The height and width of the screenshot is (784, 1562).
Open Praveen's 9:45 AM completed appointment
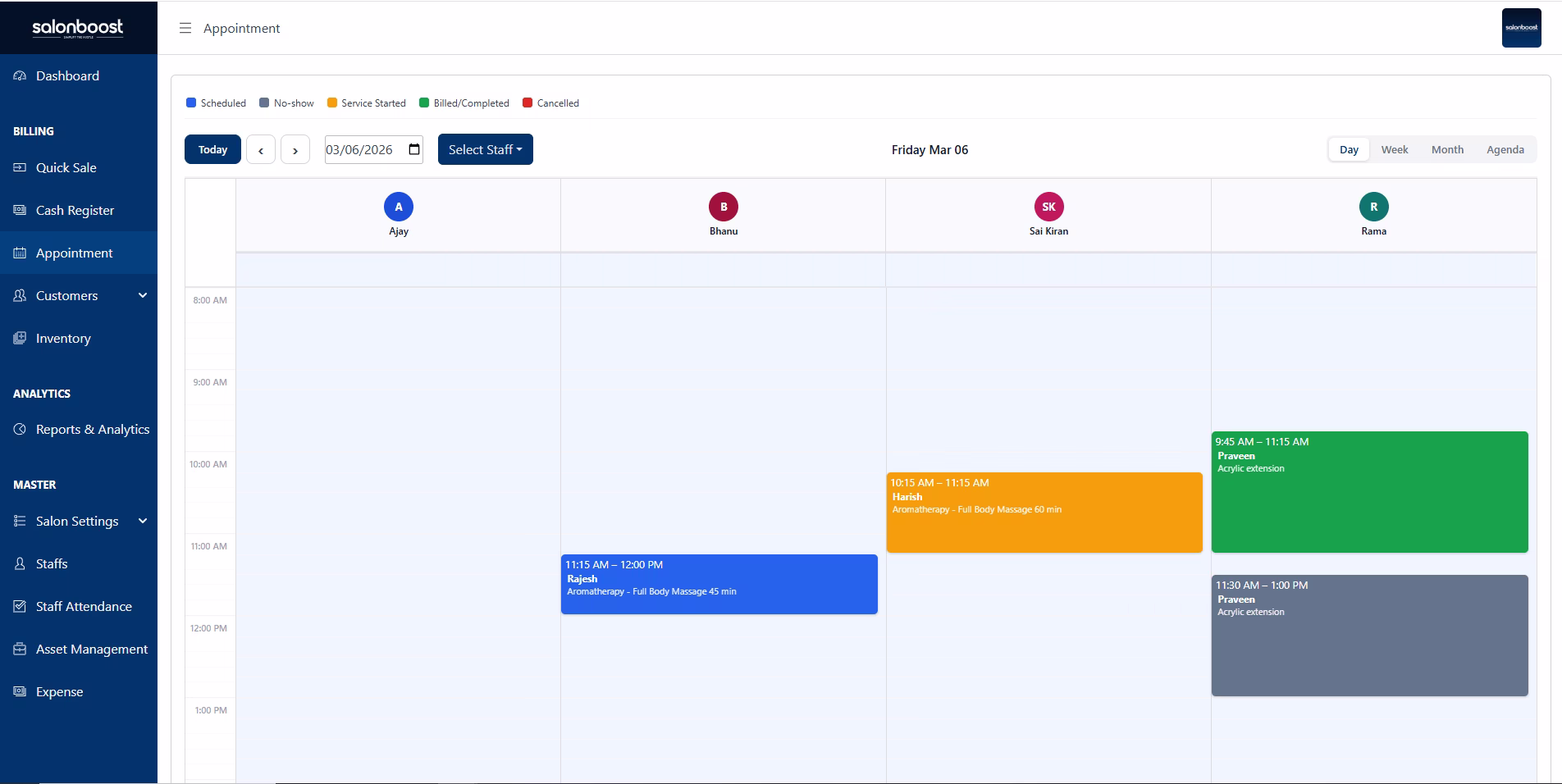click(x=1370, y=492)
